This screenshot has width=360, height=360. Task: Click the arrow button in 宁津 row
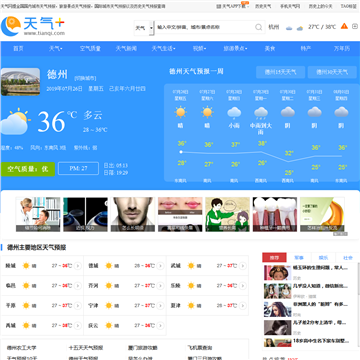coord(160,305)
